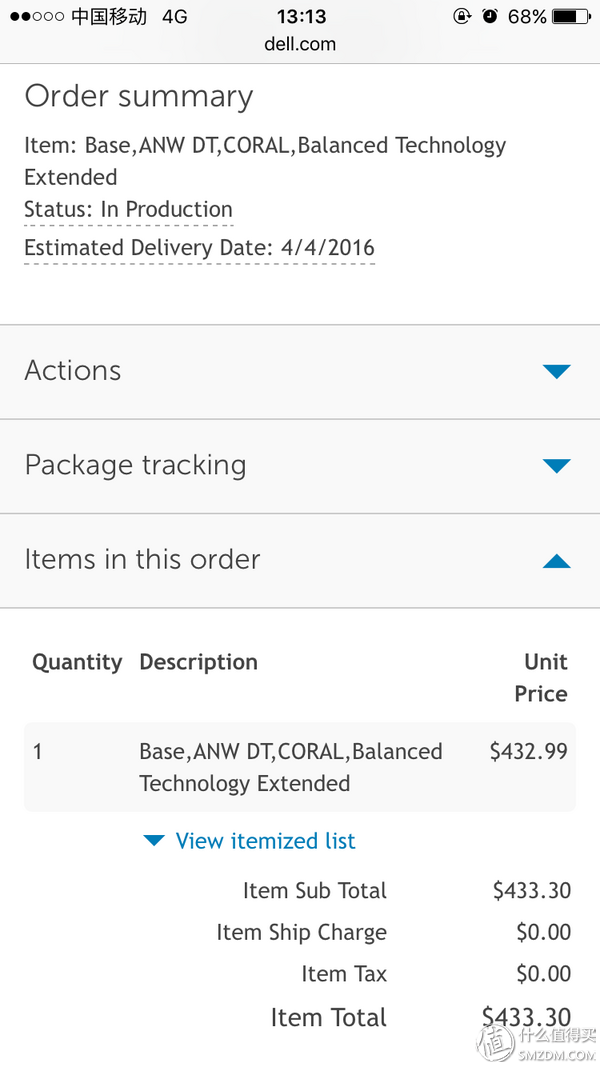This screenshot has width=600, height=1067.
Task: Tap the battery icon in status bar
Action: [571, 16]
